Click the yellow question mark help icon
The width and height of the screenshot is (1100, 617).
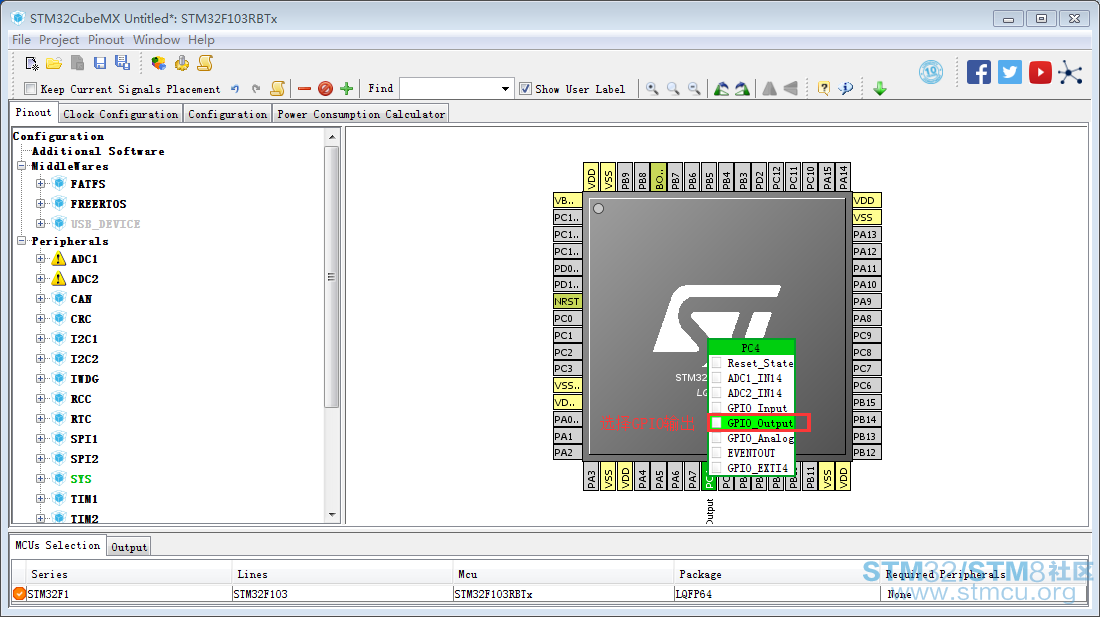[x=824, y=88]
